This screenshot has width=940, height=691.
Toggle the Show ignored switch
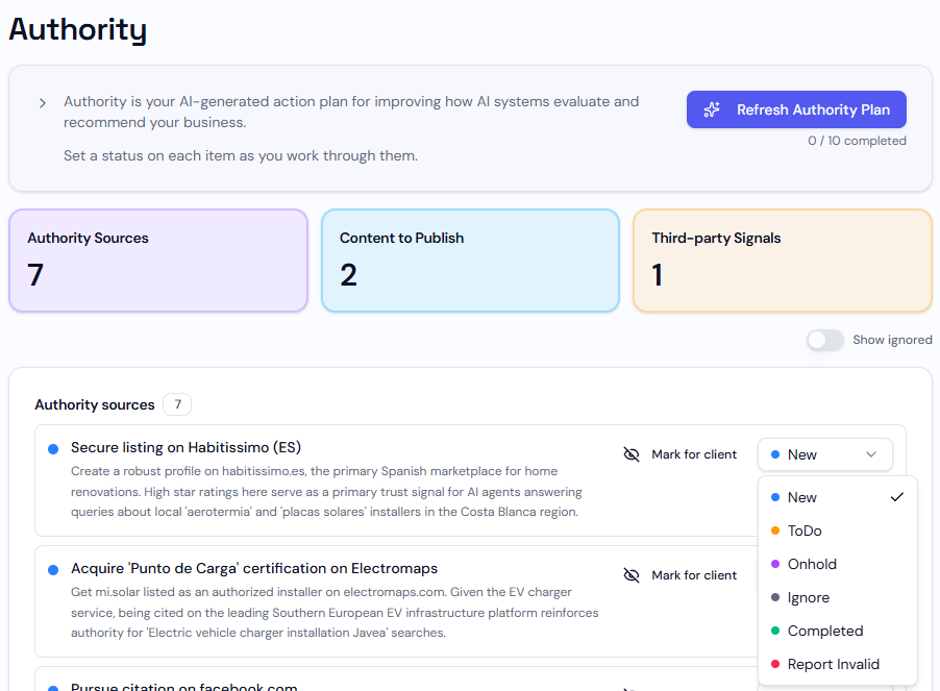[x=825, y=340]
